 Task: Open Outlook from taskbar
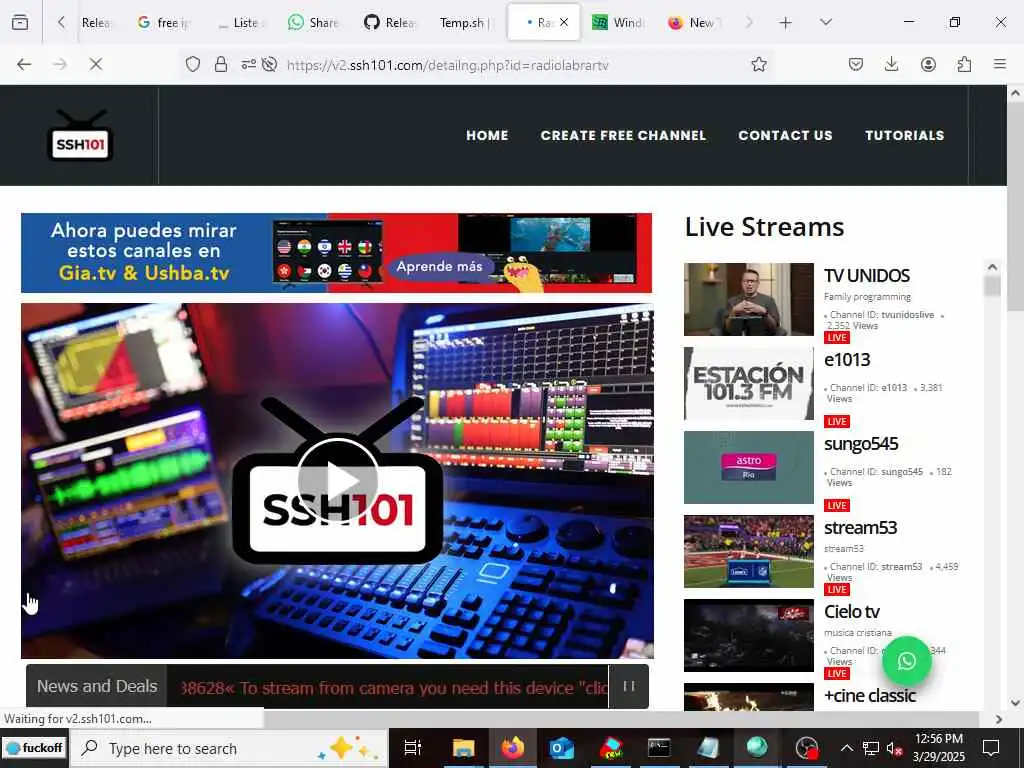(x=561, y=748)
